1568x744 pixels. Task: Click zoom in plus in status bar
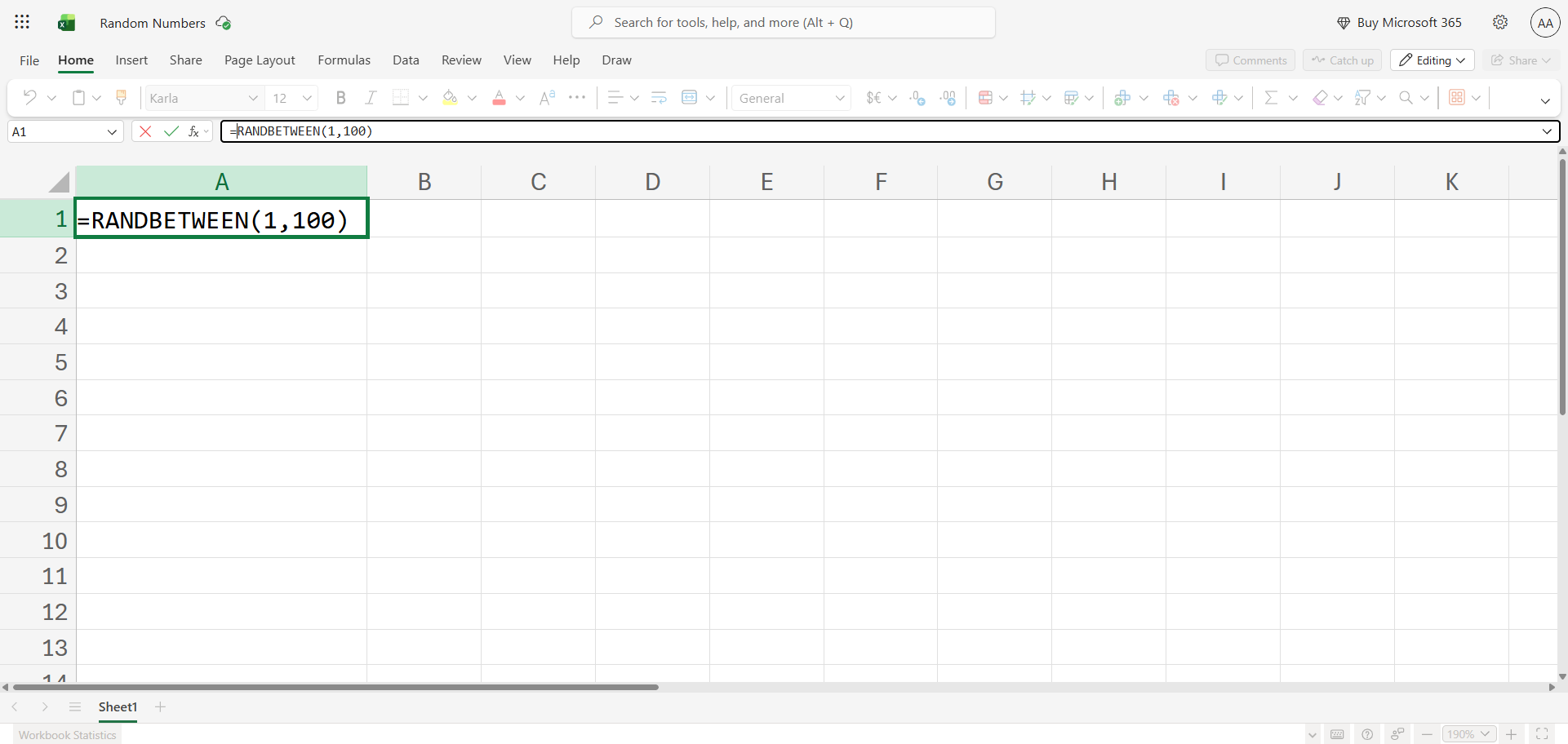pos(1512,734)
